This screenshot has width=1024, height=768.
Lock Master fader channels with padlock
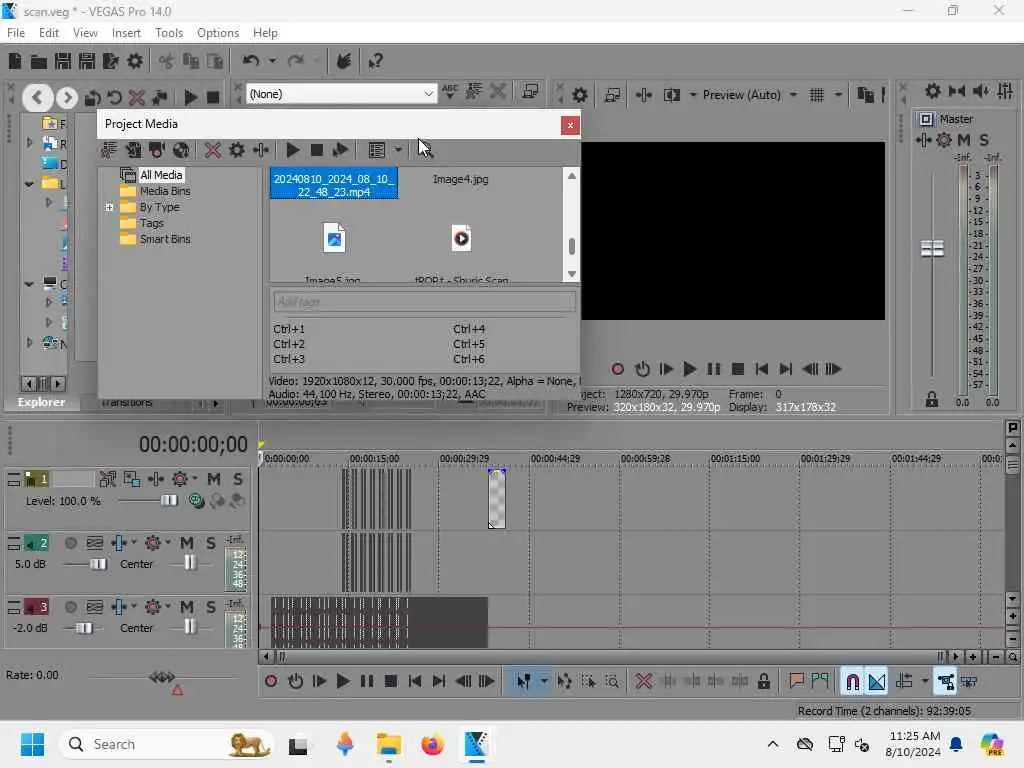932,400
